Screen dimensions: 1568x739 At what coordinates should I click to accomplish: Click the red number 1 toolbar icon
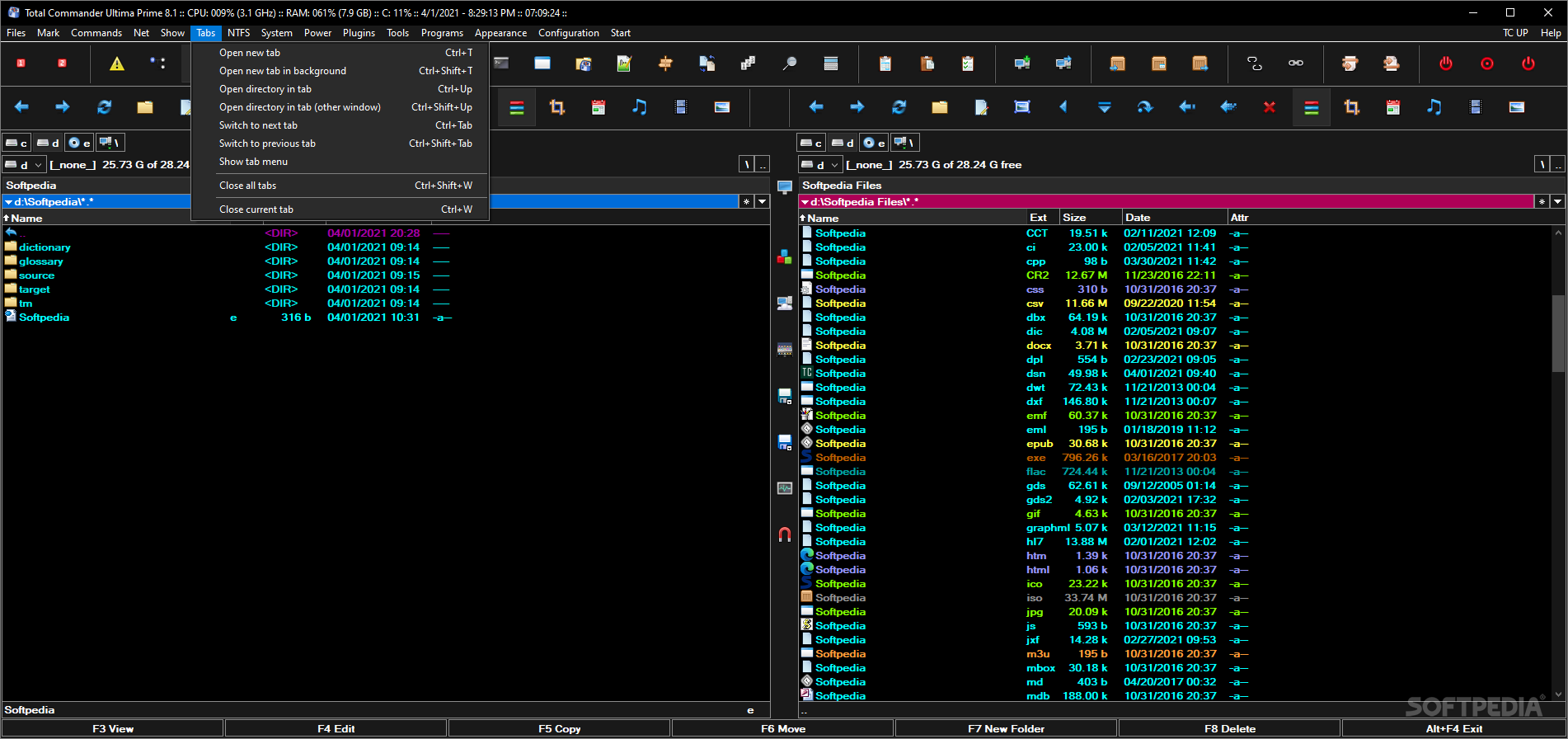click(x=21, y=64)
